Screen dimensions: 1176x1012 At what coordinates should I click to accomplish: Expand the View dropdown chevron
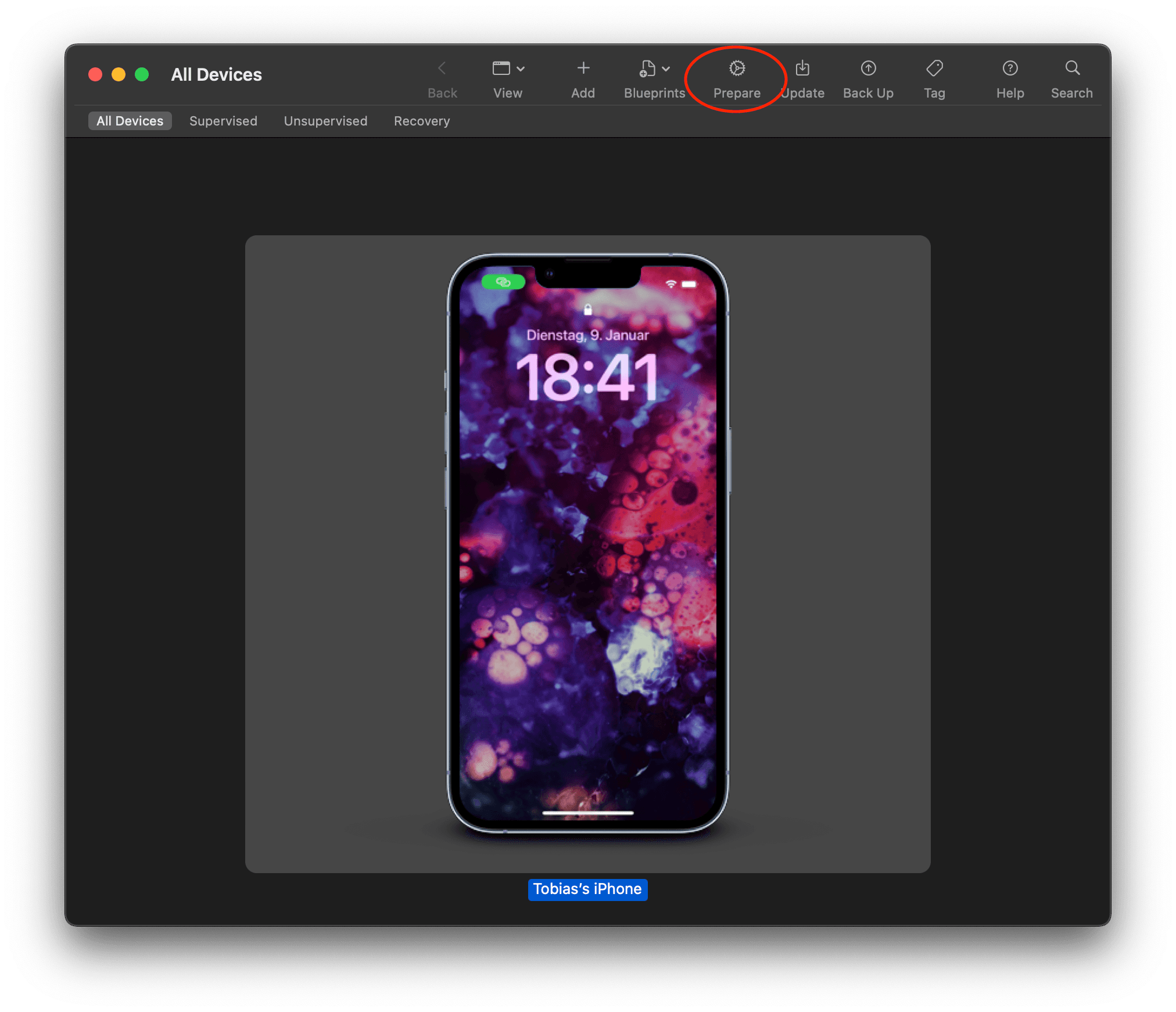(521, 69)
